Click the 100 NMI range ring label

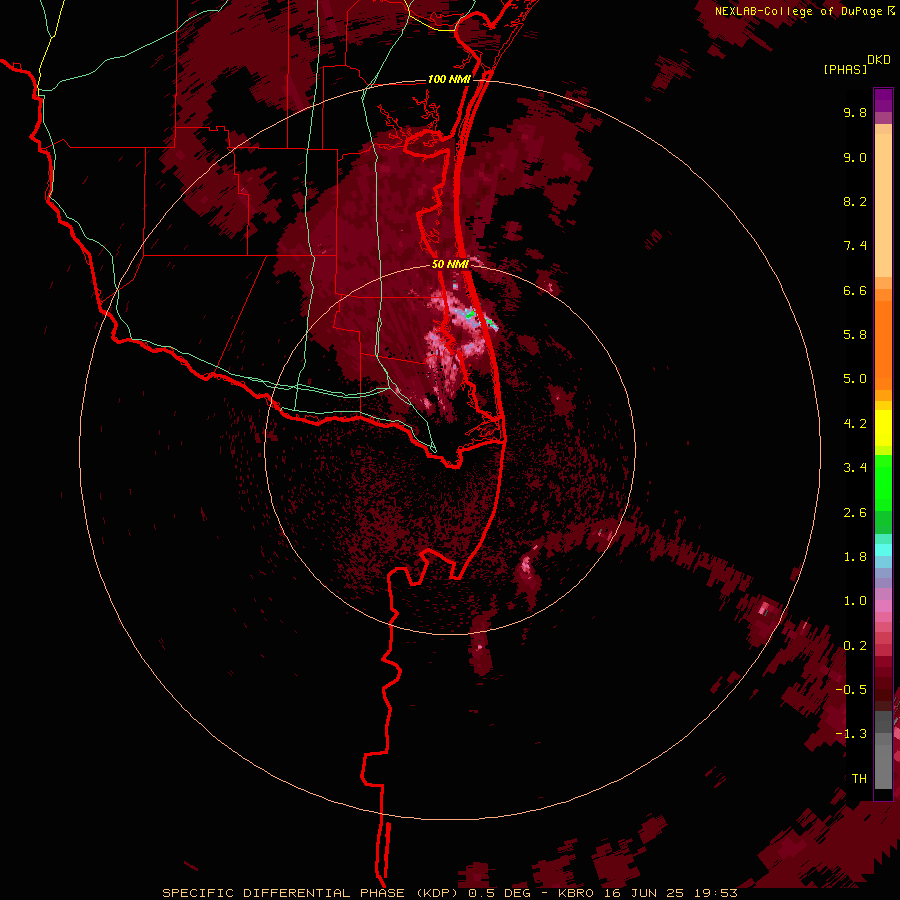tap(448, 79)
